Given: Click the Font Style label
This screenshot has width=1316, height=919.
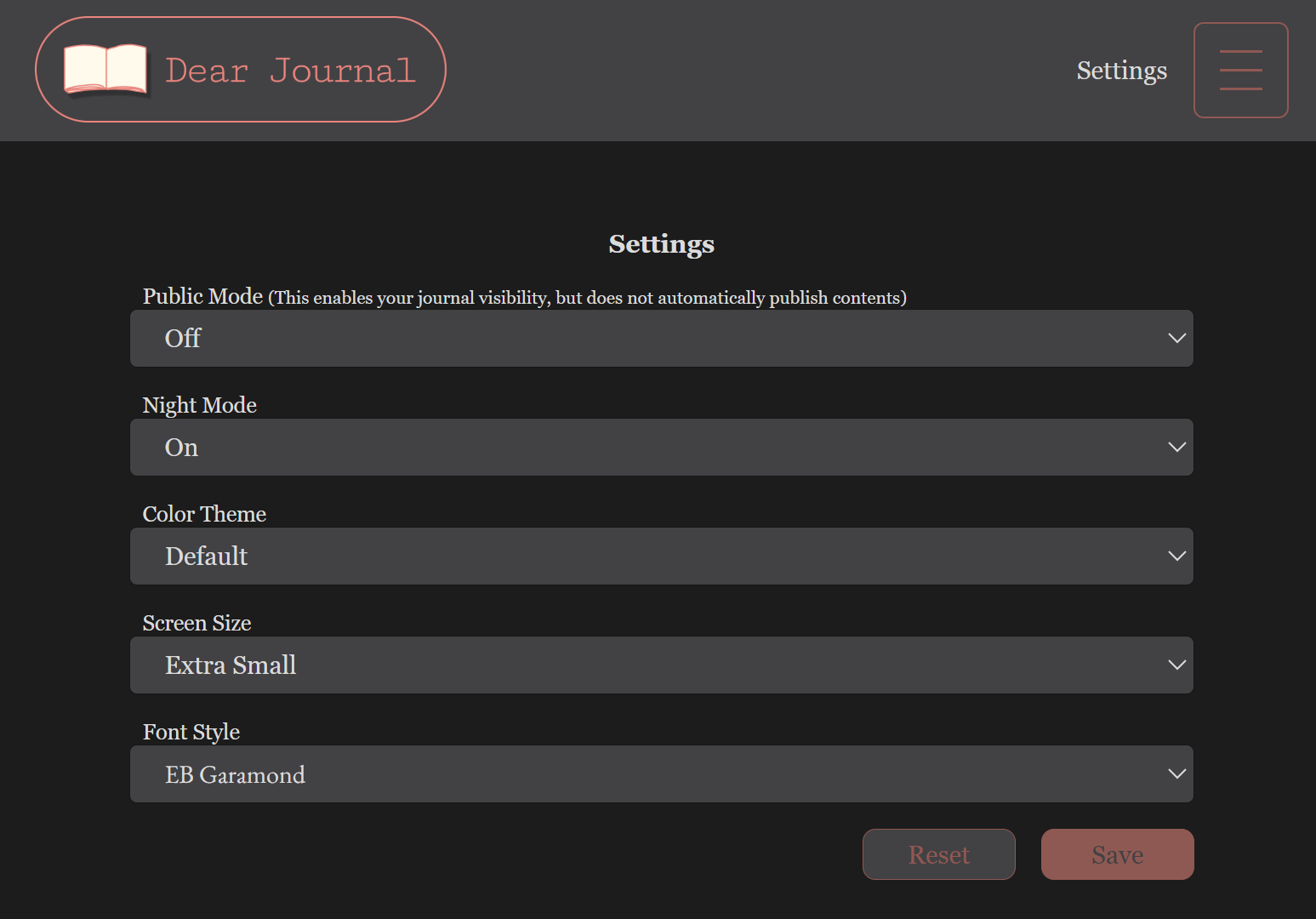Looking at the screenshot, I should 191,732.
